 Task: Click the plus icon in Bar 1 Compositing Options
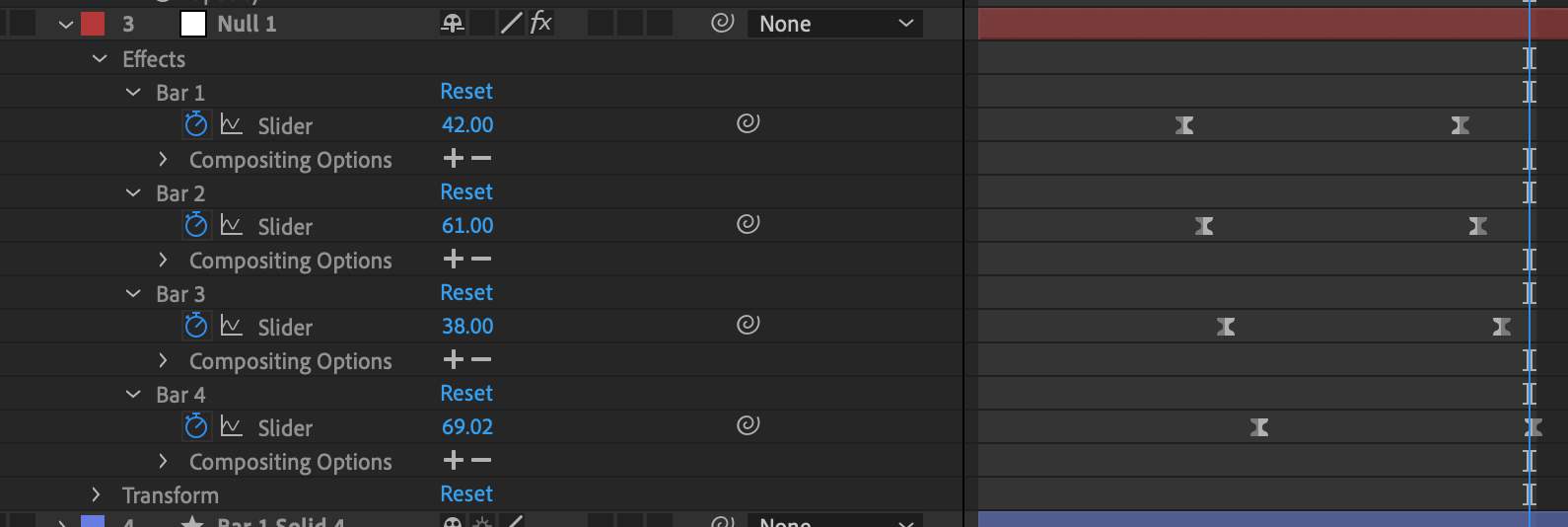click(453, 158)
